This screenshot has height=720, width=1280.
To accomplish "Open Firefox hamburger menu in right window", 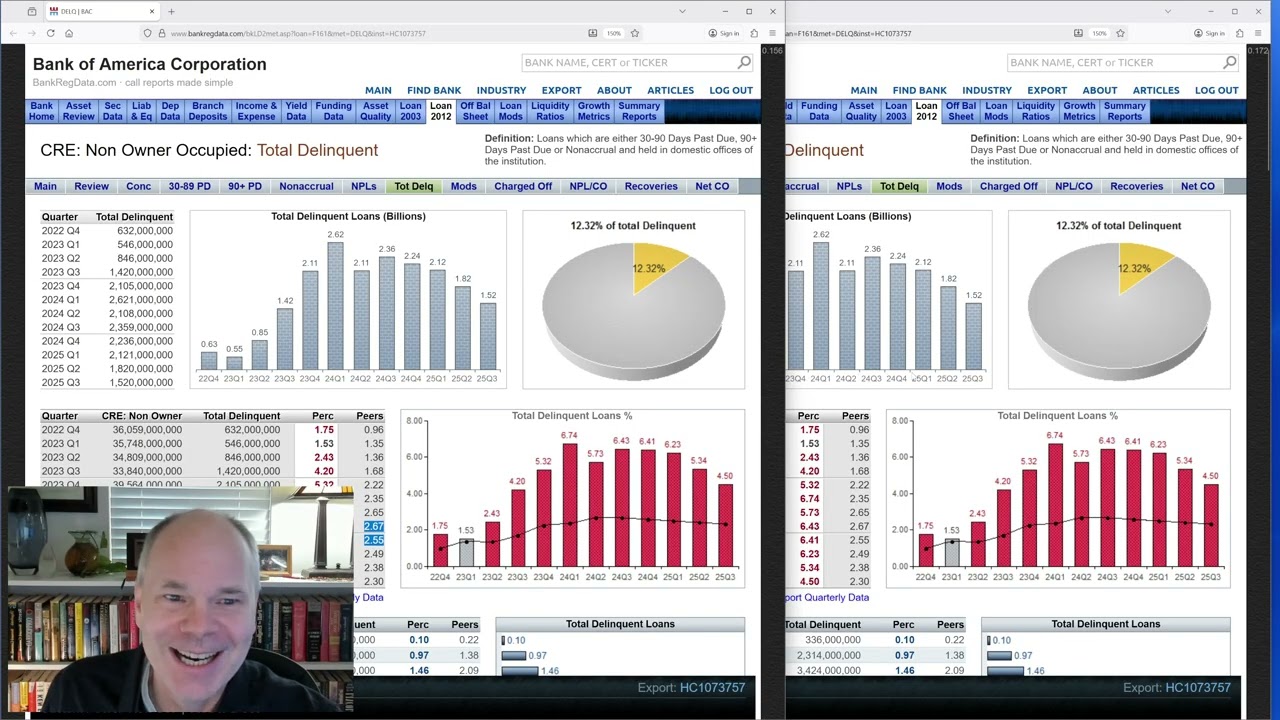I will (1257, 33).
